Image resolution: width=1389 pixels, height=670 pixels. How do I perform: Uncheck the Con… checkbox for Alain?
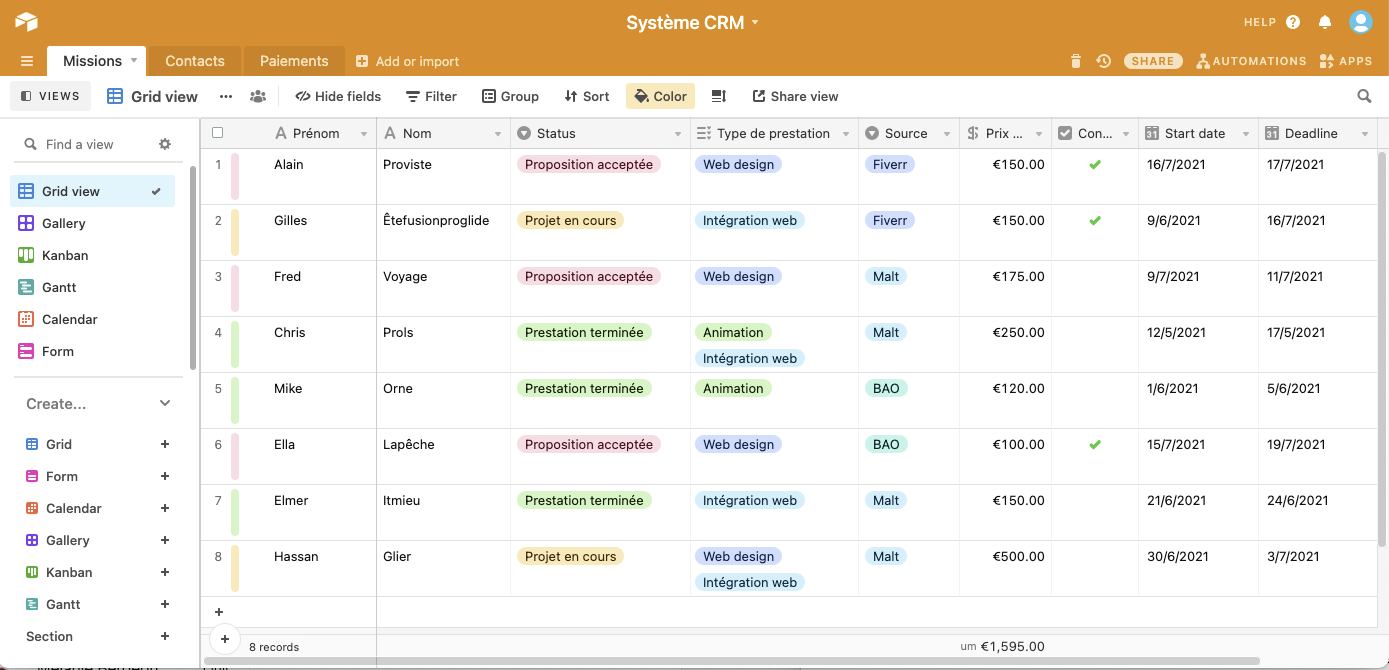tap(1095, 164)
